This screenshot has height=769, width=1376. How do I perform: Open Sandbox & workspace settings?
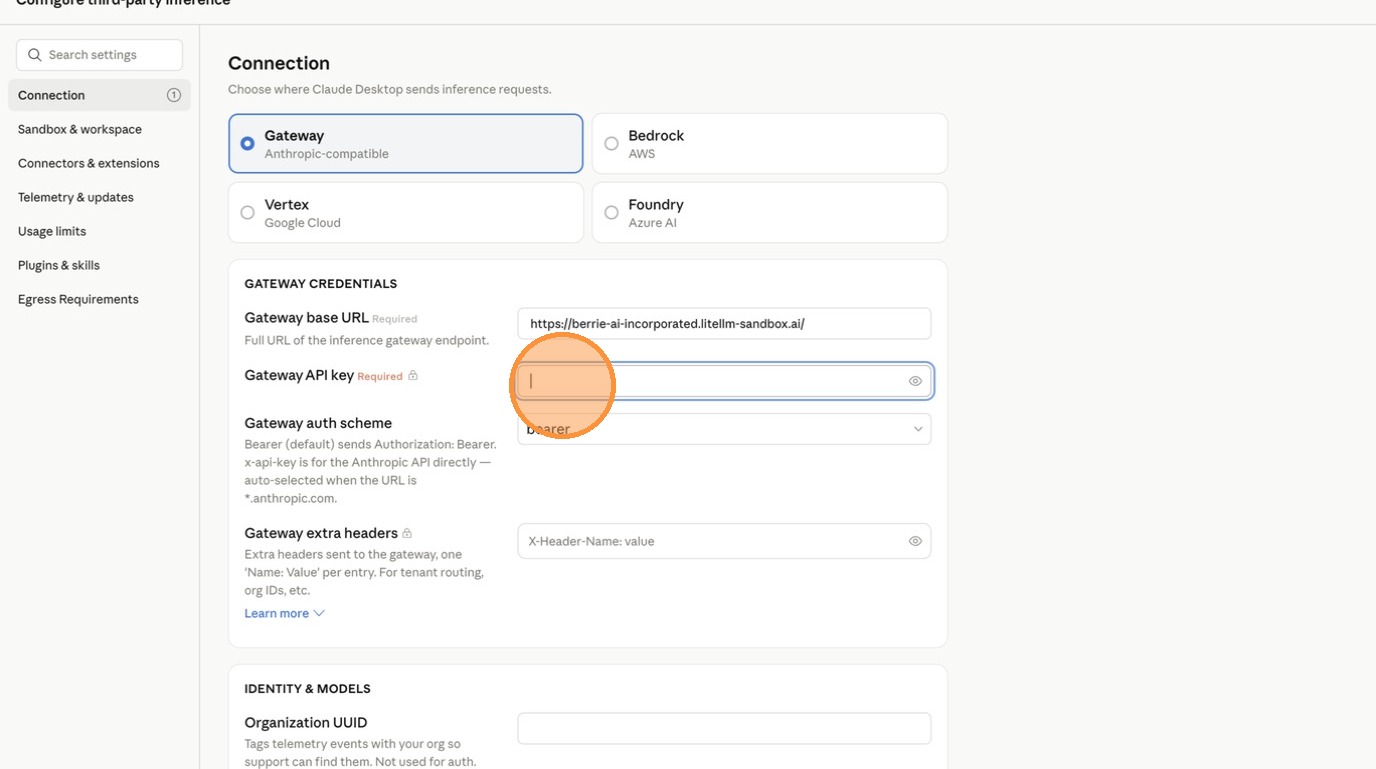click(80, 129)
